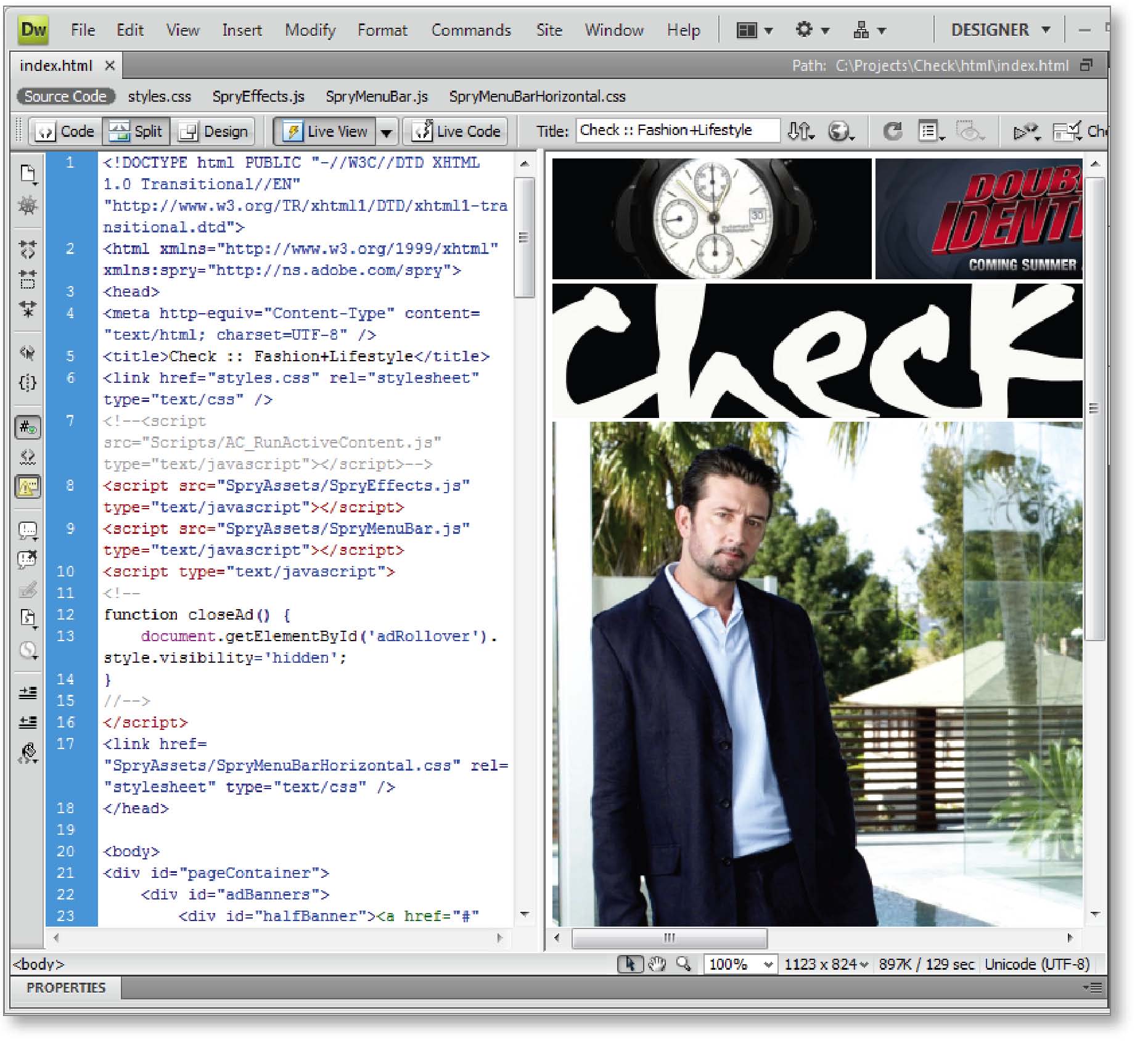
Task: Indent Code icon in coding toolbar
Action: click(28, 693)
